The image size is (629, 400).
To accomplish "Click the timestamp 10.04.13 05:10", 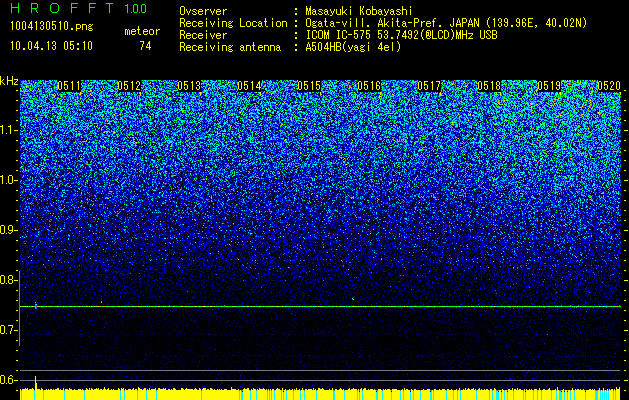I will coord(51,46).
